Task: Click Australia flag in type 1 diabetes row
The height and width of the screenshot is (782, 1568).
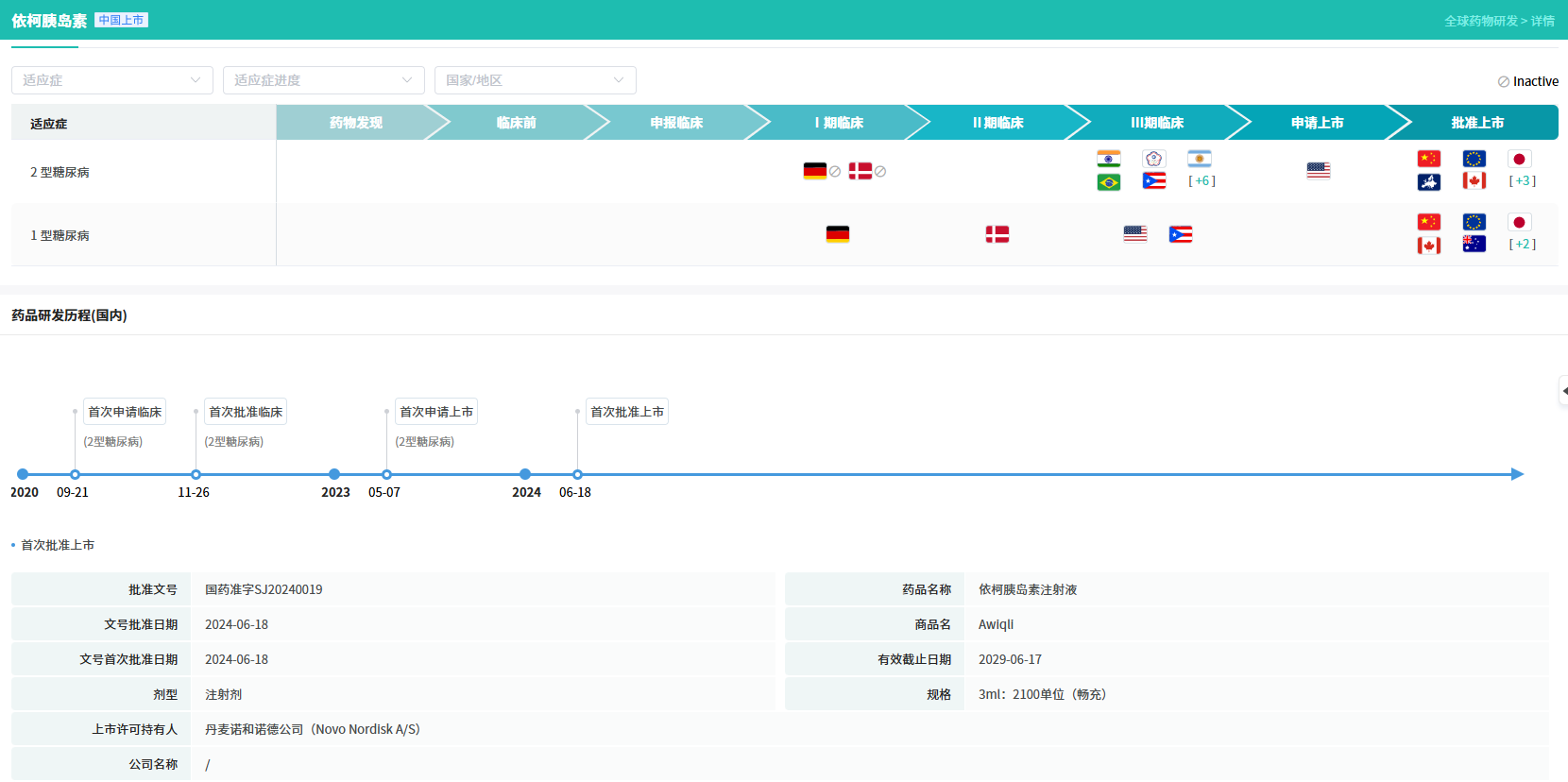Action: point(1474,245)
